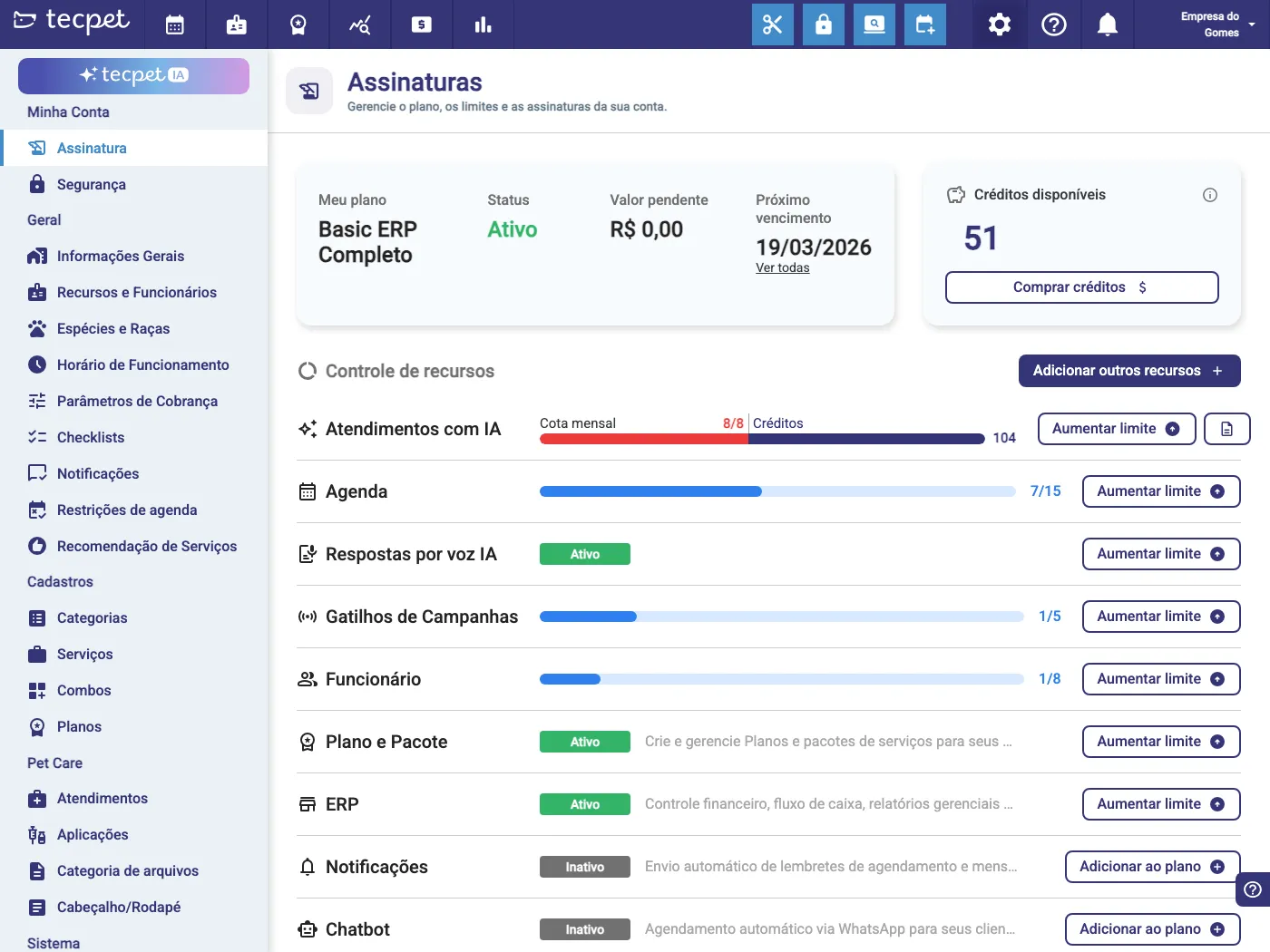Image resolution: width=1270 pixels, height=952 pixels.
Task: Click the Funcionário usage progress bar
Action: [782, 679]
